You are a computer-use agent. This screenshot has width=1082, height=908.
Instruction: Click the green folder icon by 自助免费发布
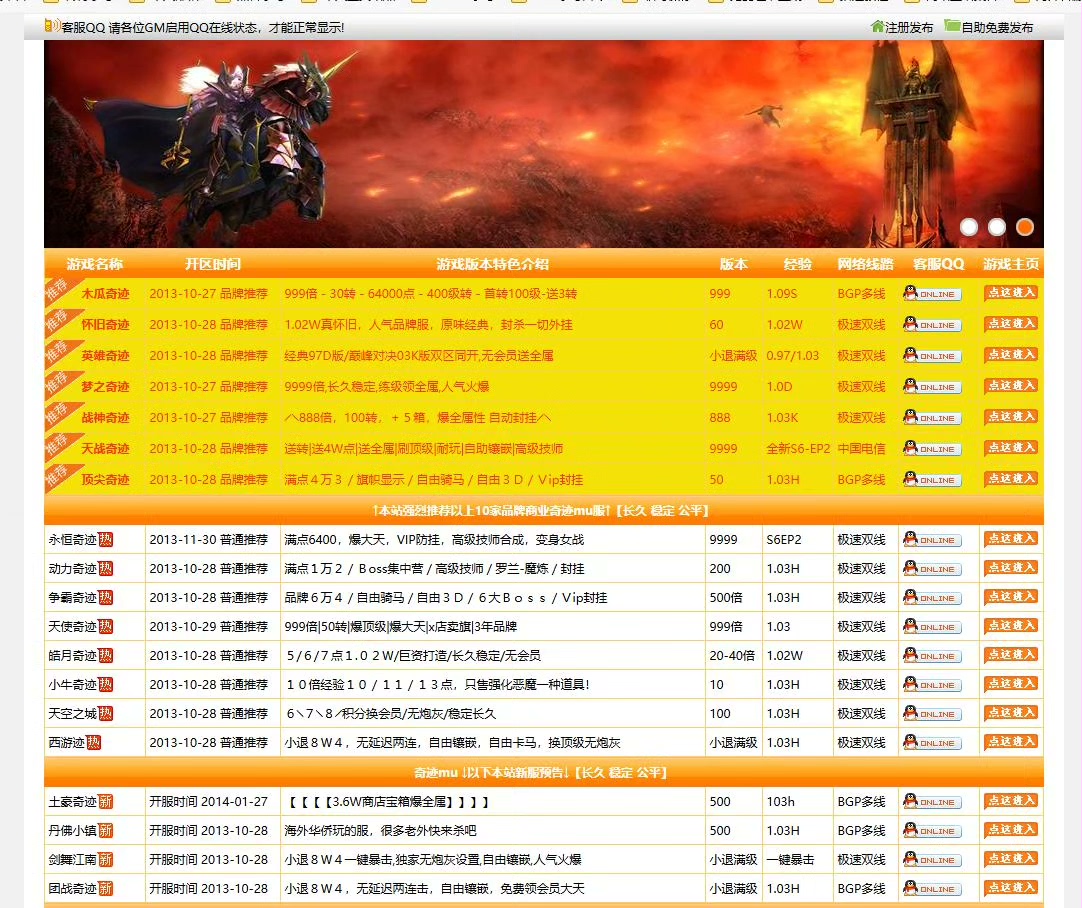[952, 26]
